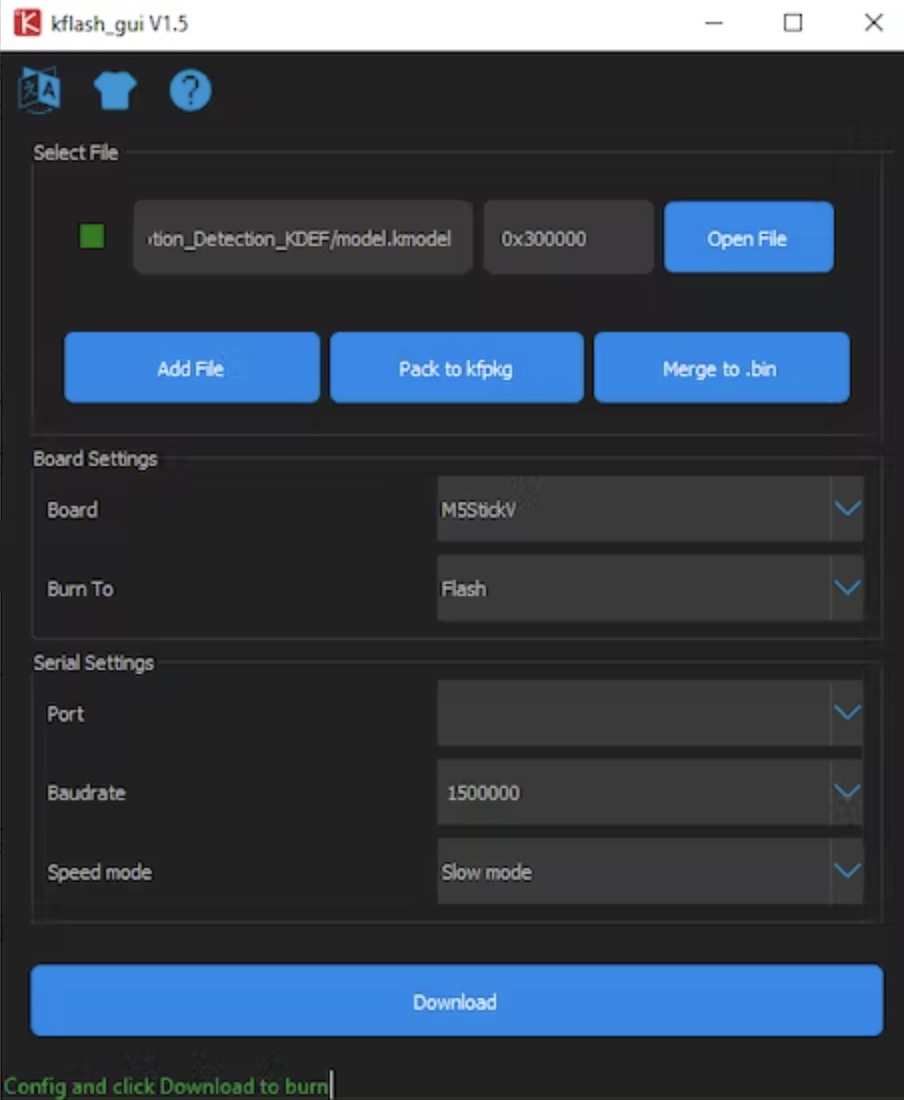Screen dimensions: 904x1100
Task: Click the Open File button
Action: 748,238
